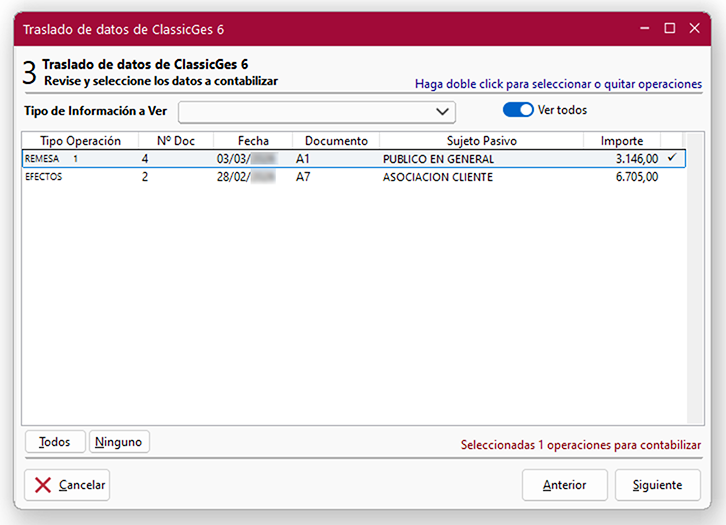
Task: Click the PUBLICO EN GENERAL cell
Action: pos(438,158)
